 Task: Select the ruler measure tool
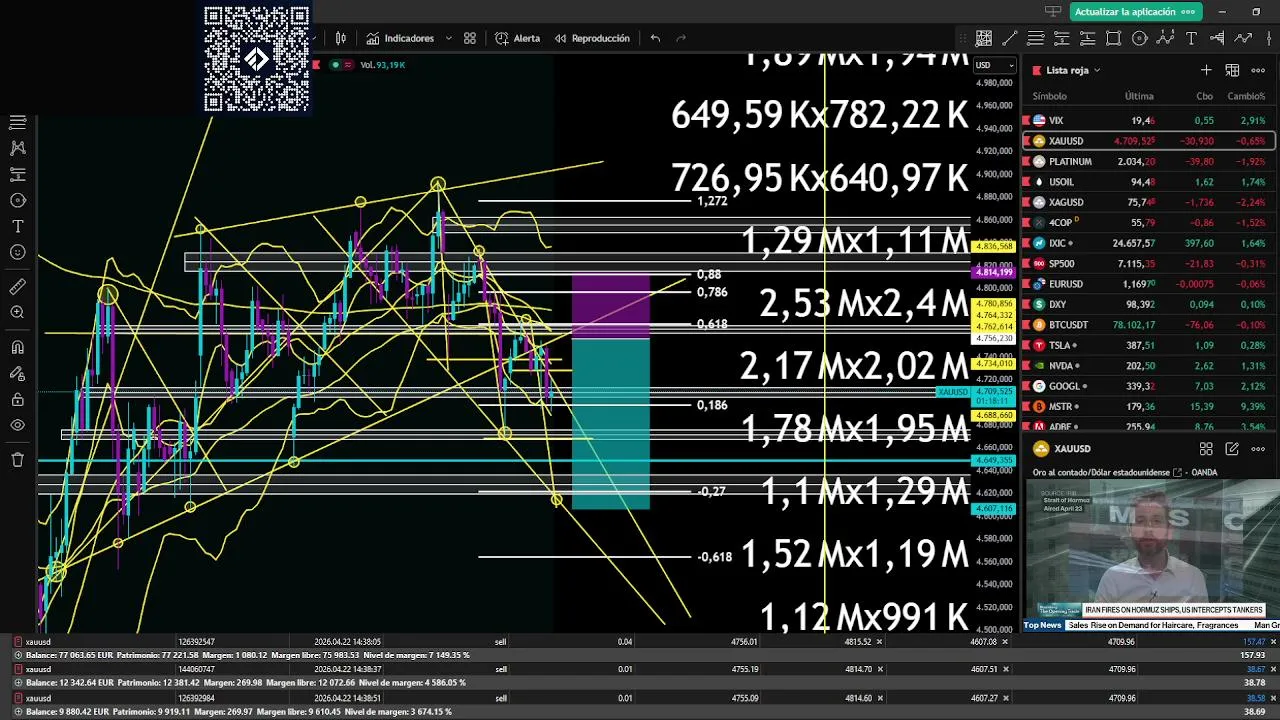pos(17,287)
